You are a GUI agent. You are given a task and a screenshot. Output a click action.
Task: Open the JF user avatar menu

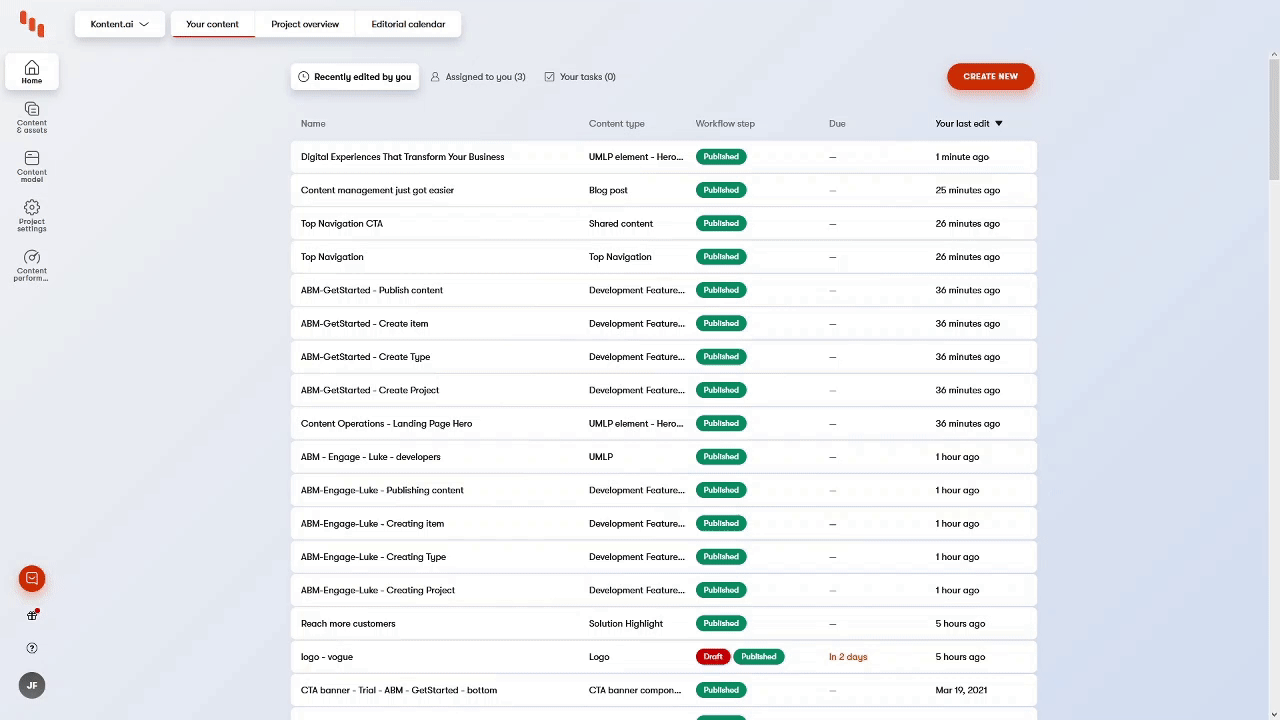[x=32, y=685]
